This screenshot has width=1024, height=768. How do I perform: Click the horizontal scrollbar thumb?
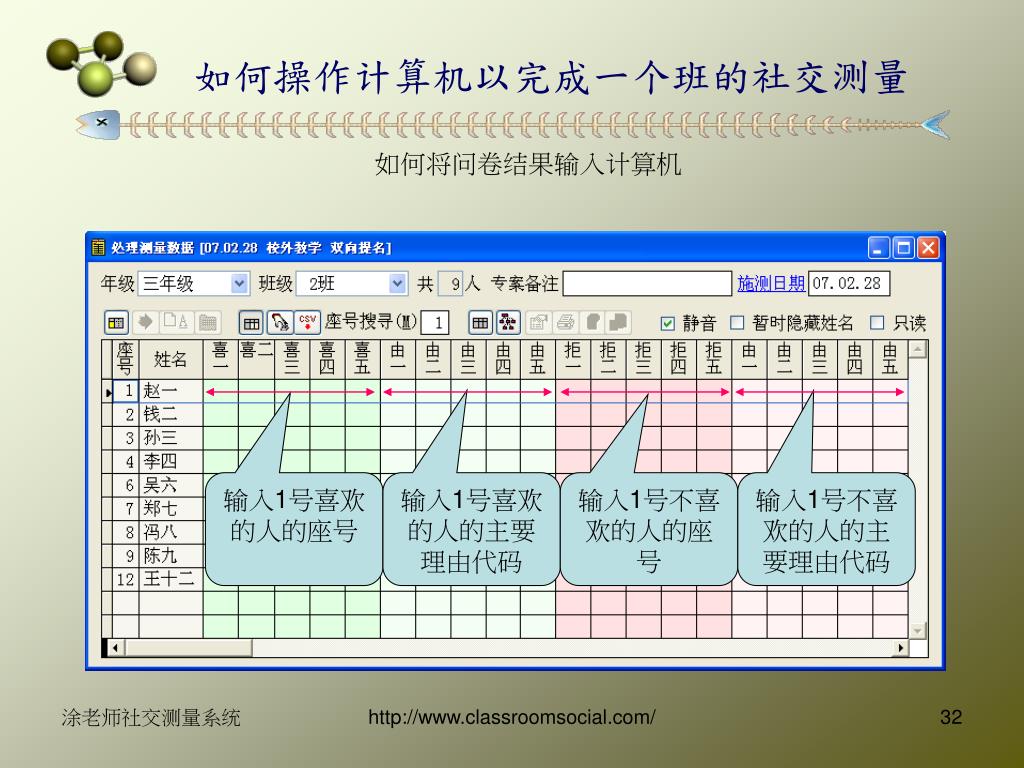pos(188,648)
